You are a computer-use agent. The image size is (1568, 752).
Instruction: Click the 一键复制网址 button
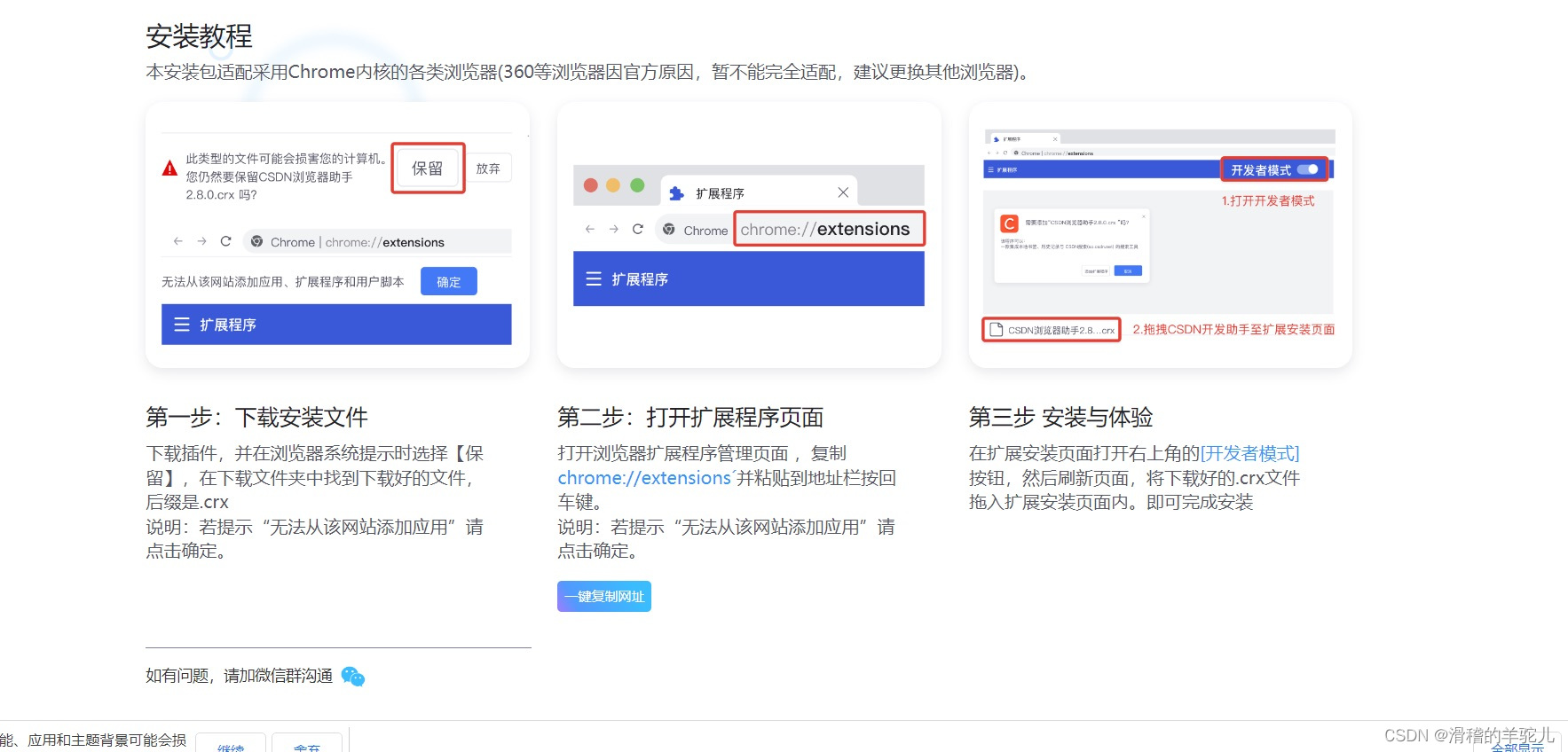point(604,596)
